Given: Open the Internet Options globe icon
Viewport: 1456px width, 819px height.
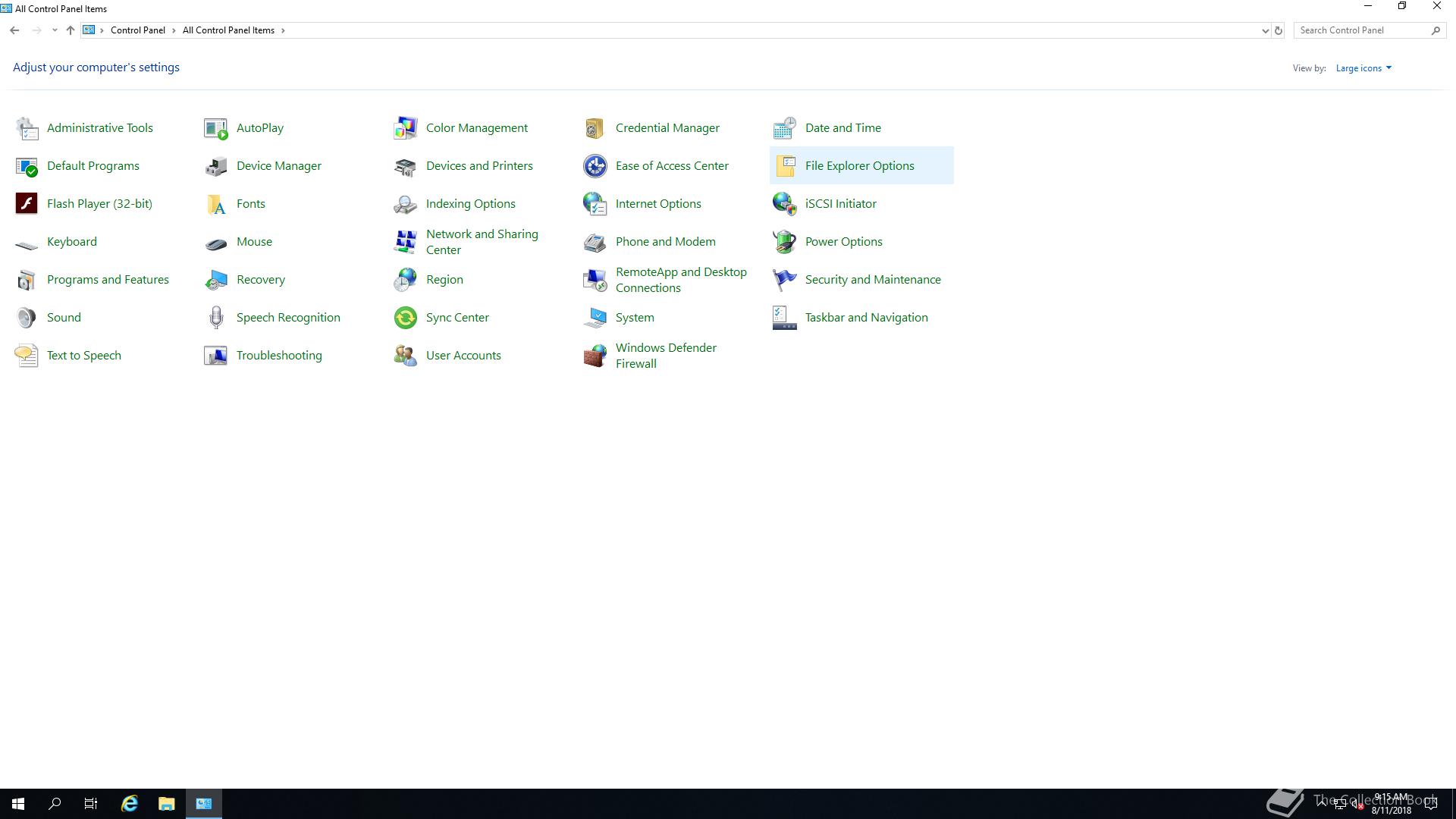Looking at the screenshot, I should (x=595, y=204).
